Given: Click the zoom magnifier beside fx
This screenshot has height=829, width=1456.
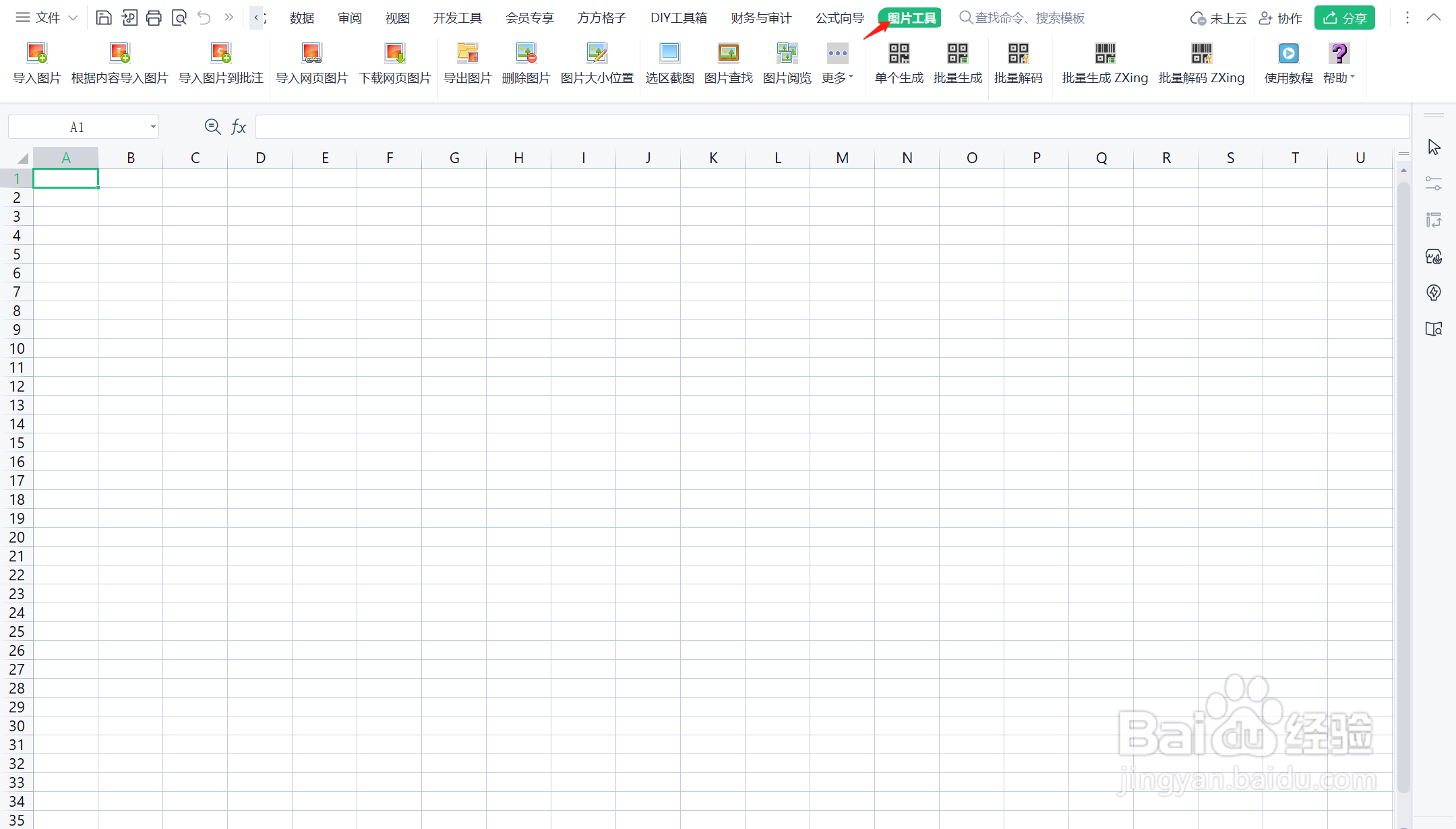Looking at the screenshot, I should point(212,126).
